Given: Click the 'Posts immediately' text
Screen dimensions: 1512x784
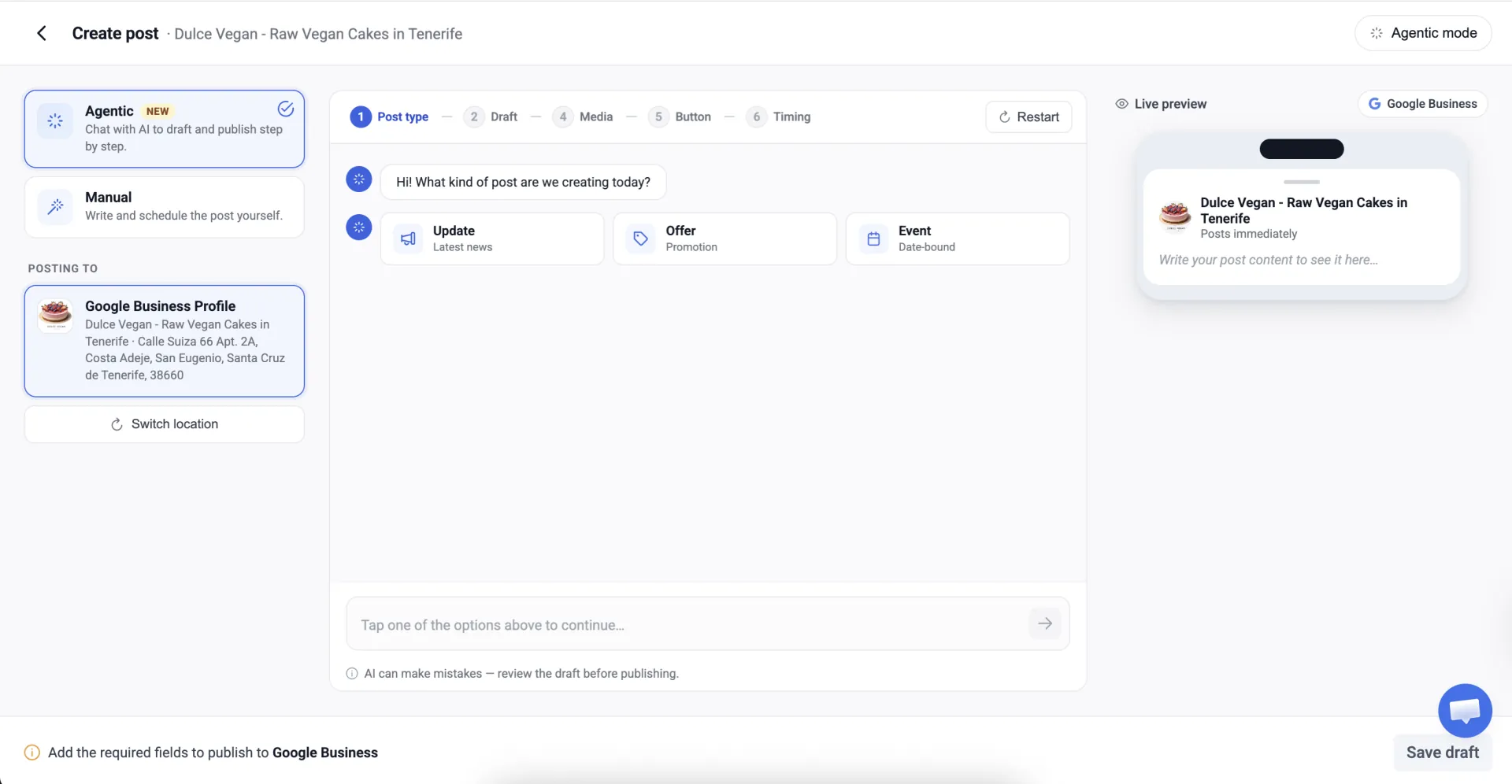Looking at the screenshot, I should pyautogui.click(x=1248, y=234).
